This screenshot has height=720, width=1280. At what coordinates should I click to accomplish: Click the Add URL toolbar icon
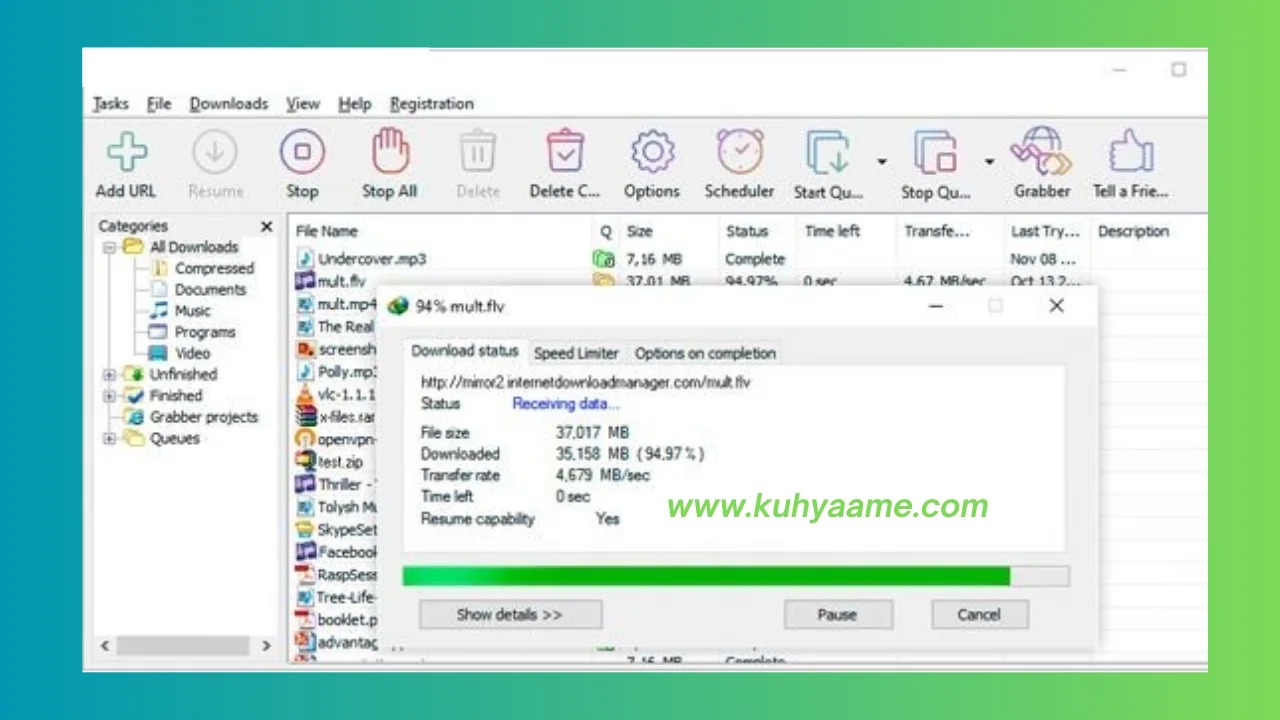(x=126, y=153)
